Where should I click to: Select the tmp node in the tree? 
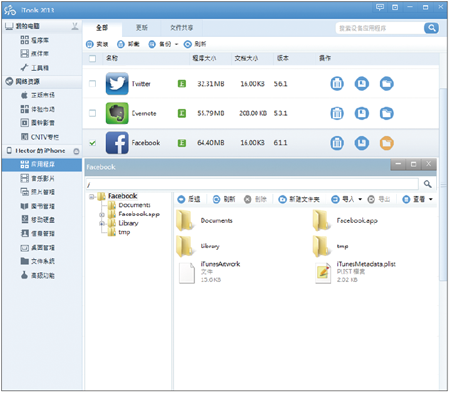click(x=124, y=232)
